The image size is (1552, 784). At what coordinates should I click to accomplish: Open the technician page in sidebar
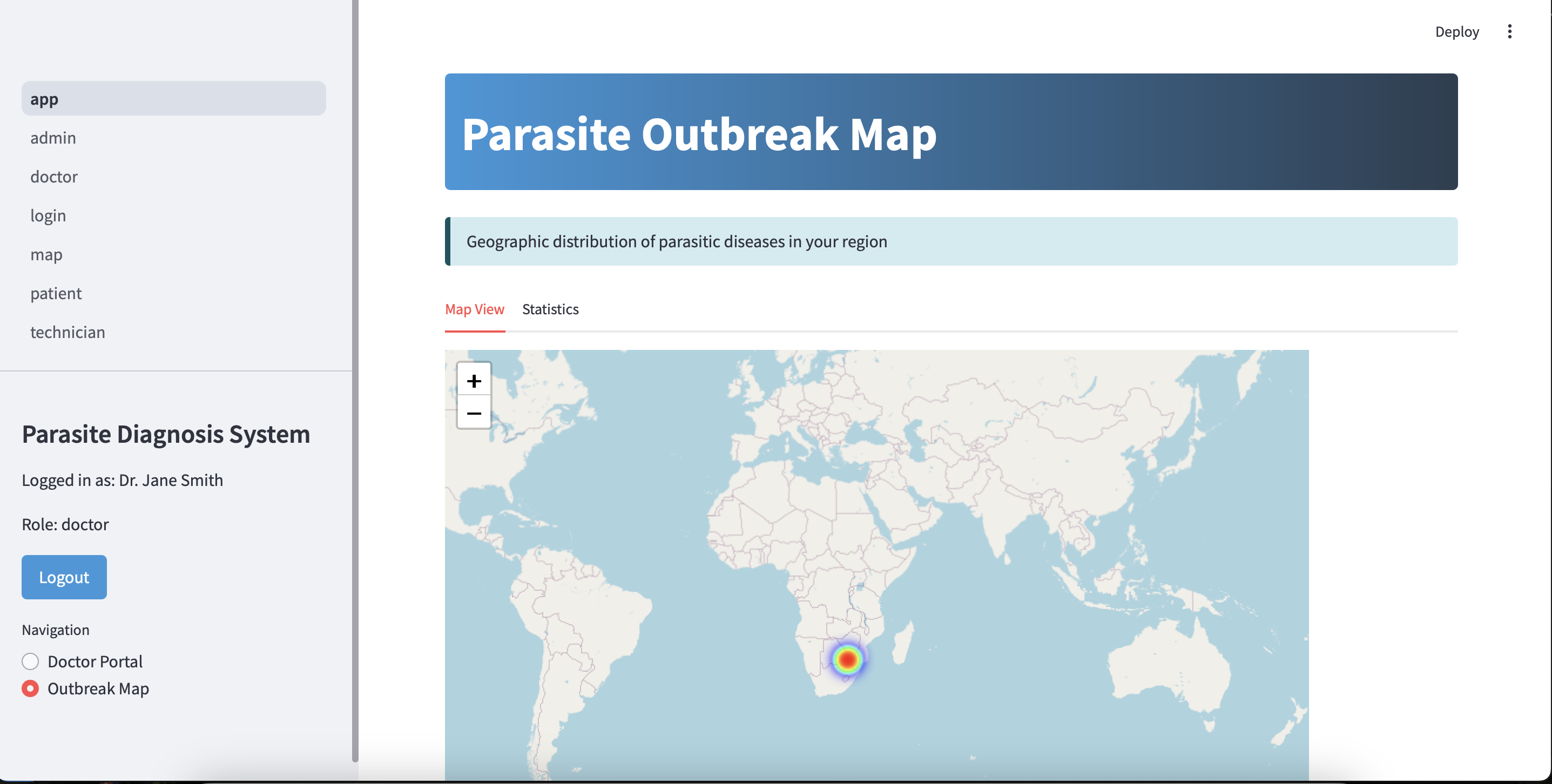[x=68, y=332]
